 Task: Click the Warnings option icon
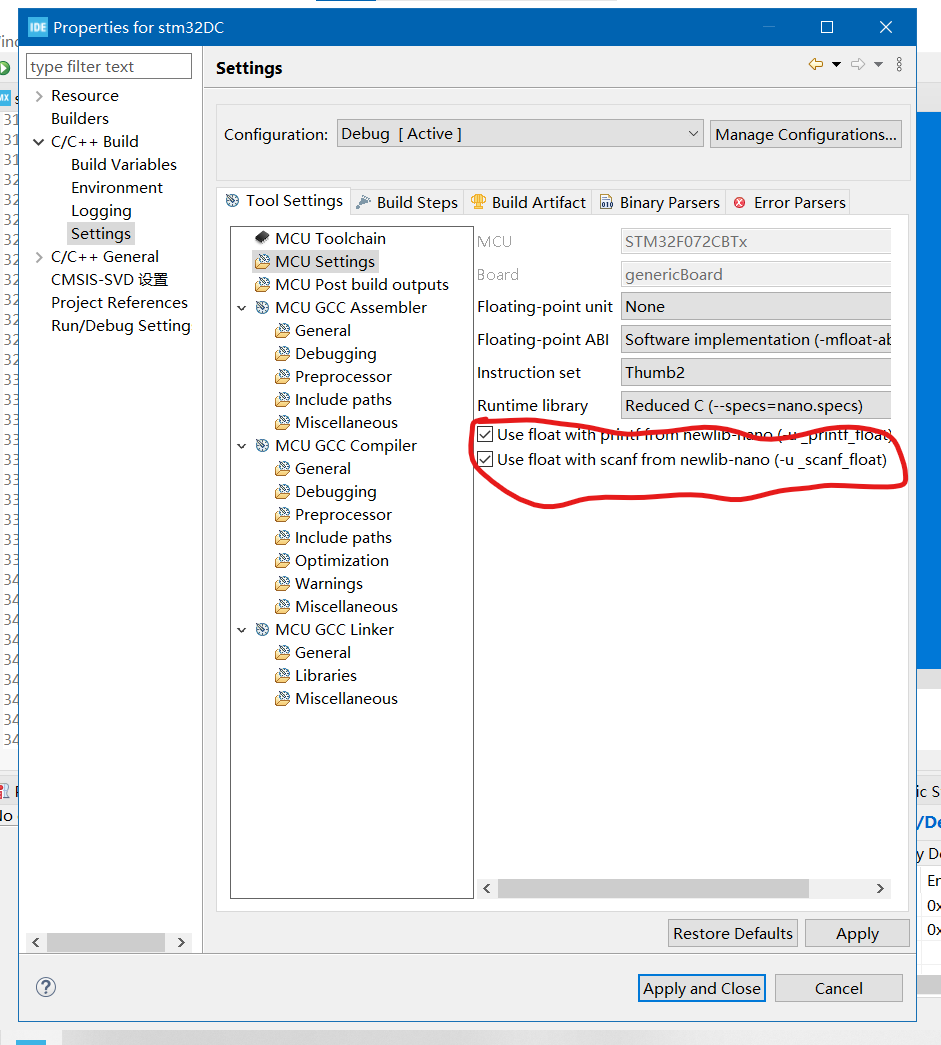pyautogui.click(x=283, y=583)
